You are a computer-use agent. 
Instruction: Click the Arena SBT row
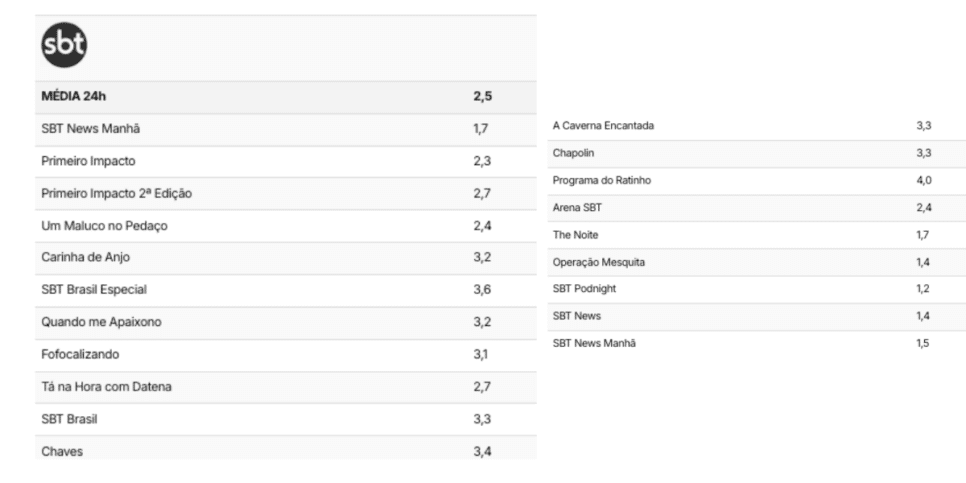(x=757, y=208)
